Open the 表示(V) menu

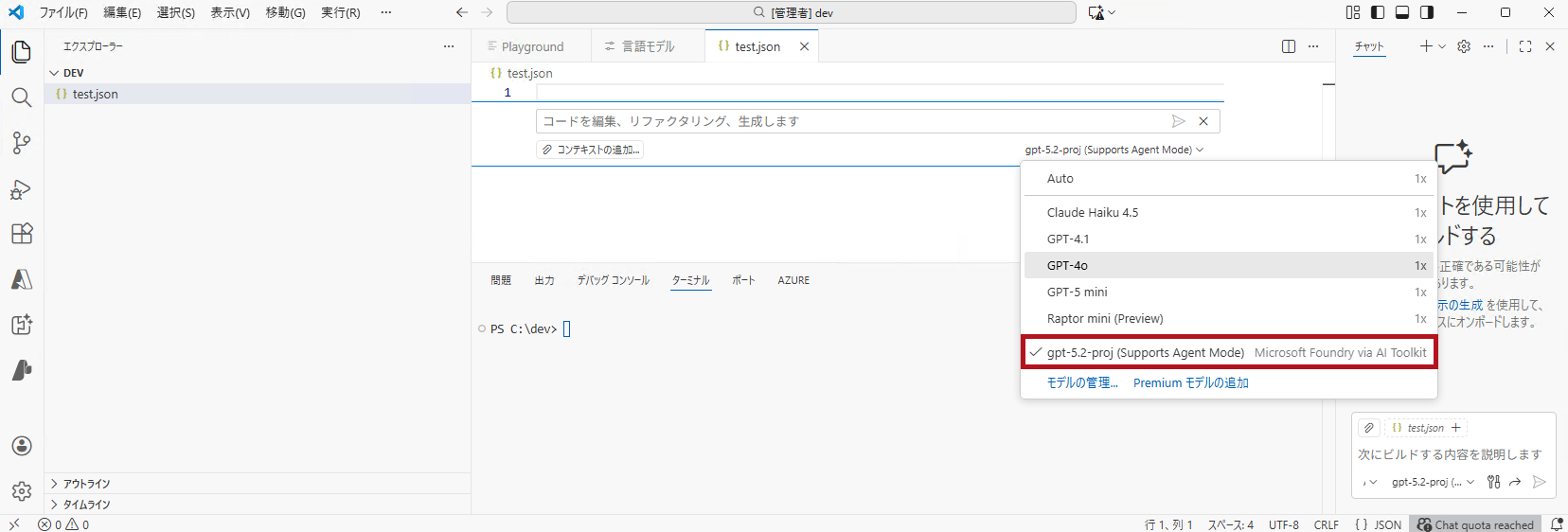tap(230, 12)
